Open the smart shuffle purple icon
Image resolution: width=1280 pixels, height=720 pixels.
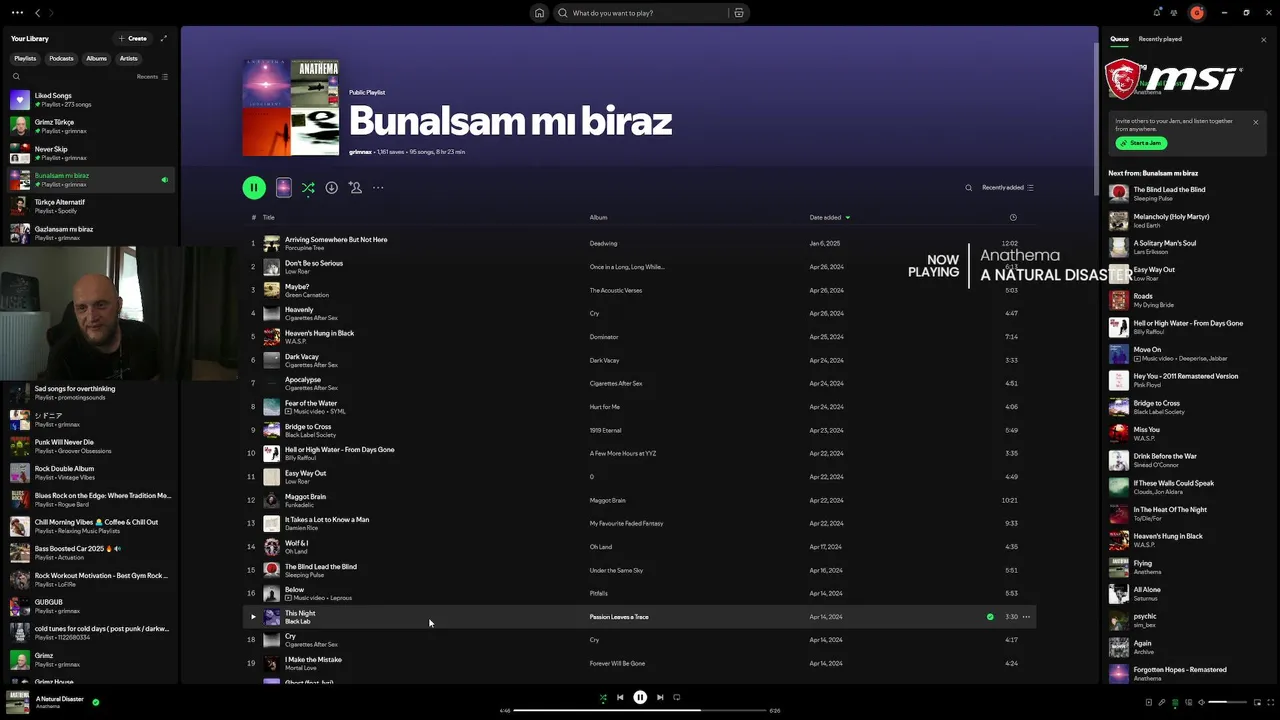(284, 187)
